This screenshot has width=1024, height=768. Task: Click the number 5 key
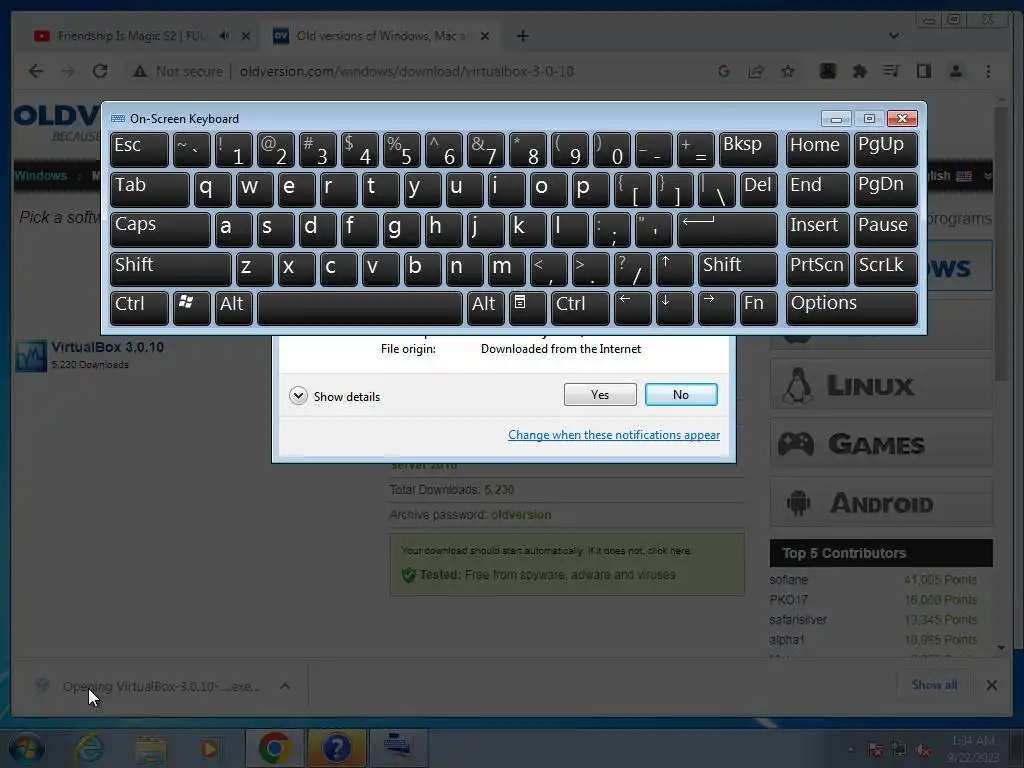coord(402,150)
